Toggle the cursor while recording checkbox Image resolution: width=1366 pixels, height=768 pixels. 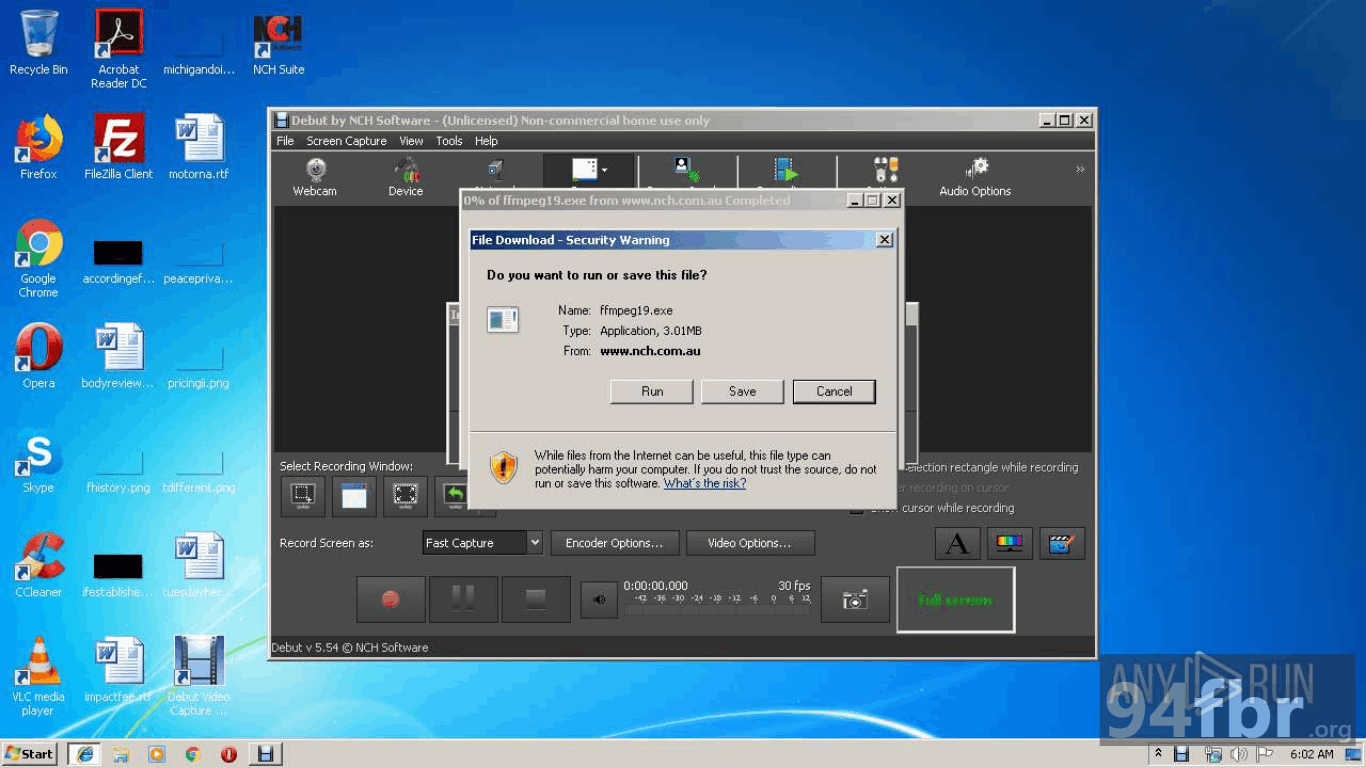pos(857,508)
